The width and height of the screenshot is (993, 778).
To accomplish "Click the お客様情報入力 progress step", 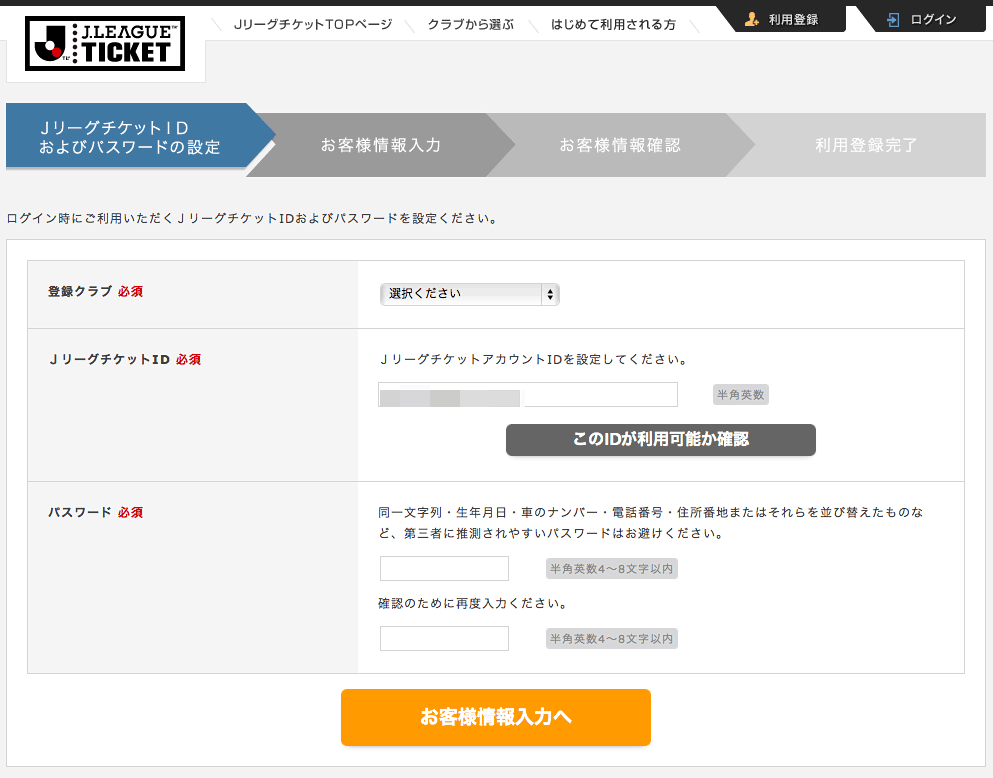I will click(x=381, y=145).
